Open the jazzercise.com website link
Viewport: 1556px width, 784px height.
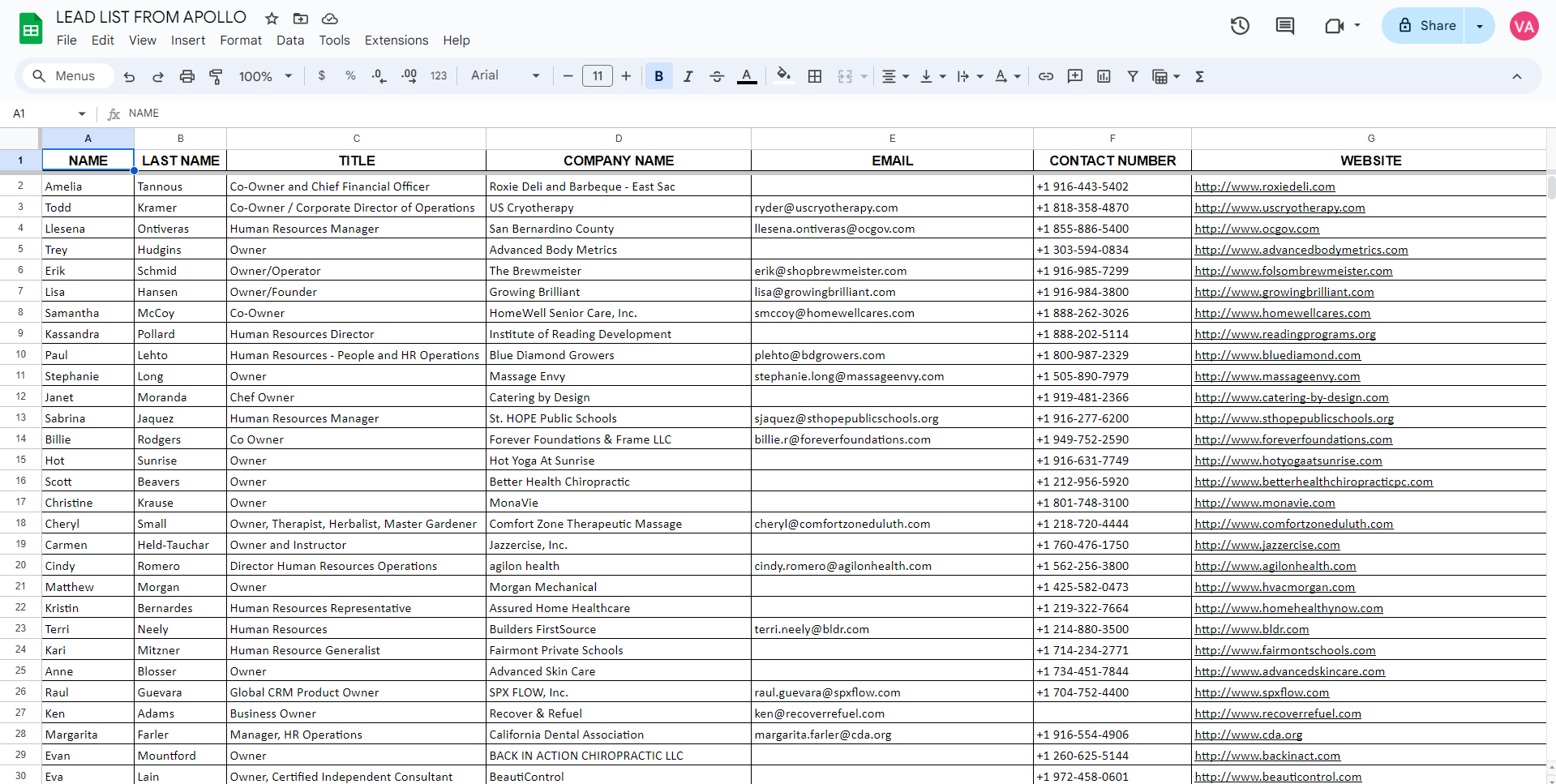coord(1267,545)
